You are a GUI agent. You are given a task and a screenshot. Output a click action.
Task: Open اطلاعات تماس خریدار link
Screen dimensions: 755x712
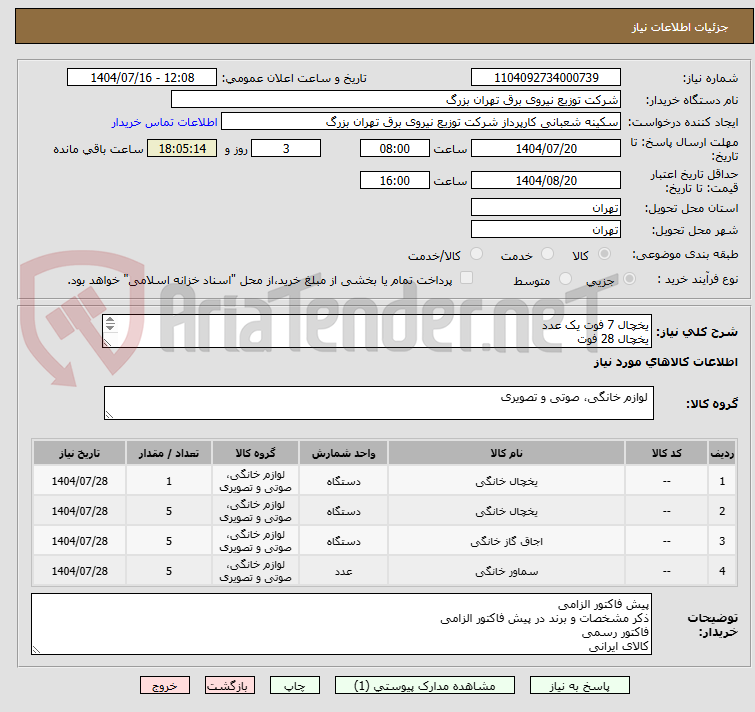click(x=165, y=122)
